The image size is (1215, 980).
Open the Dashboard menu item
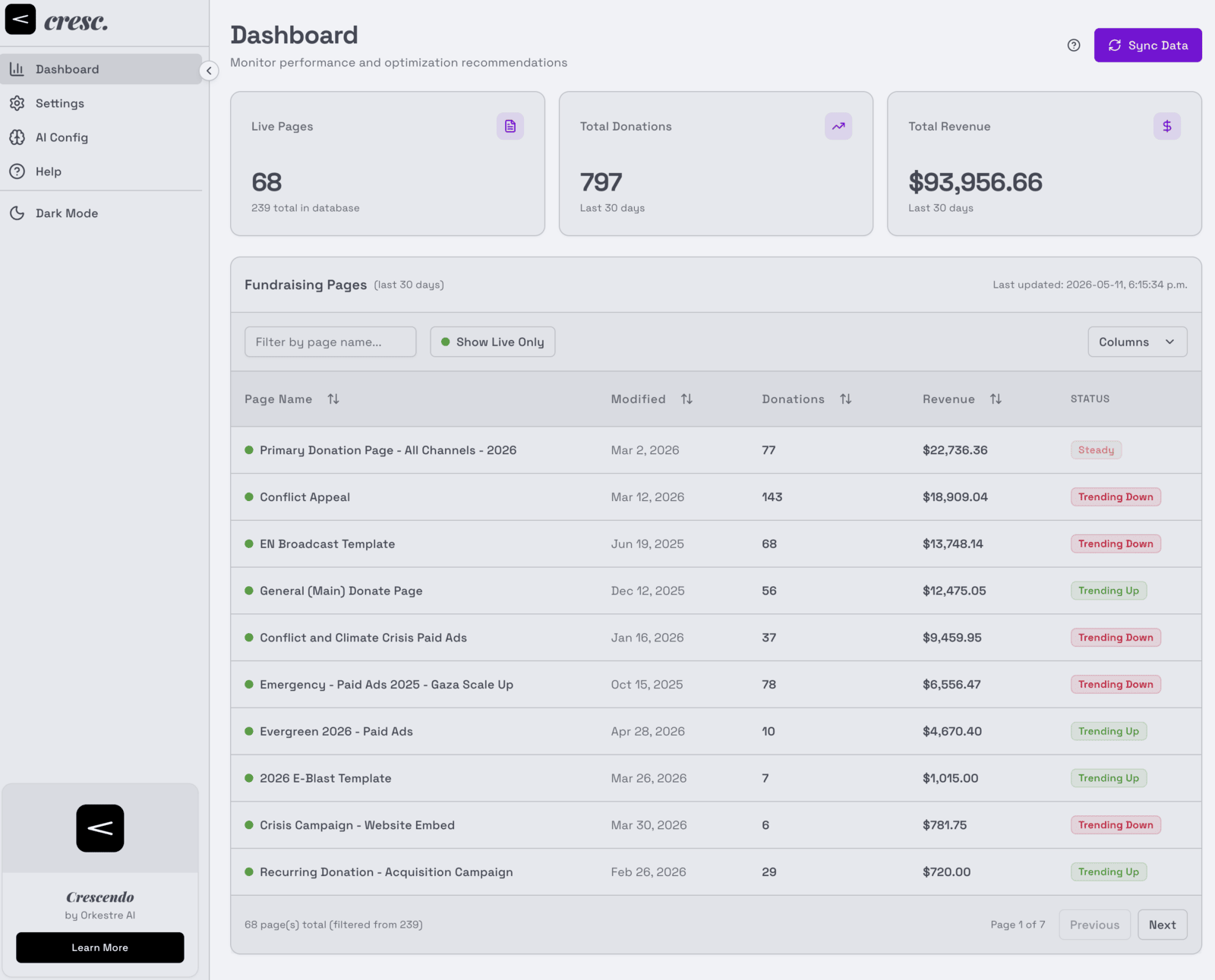click(x=101, y=69)
